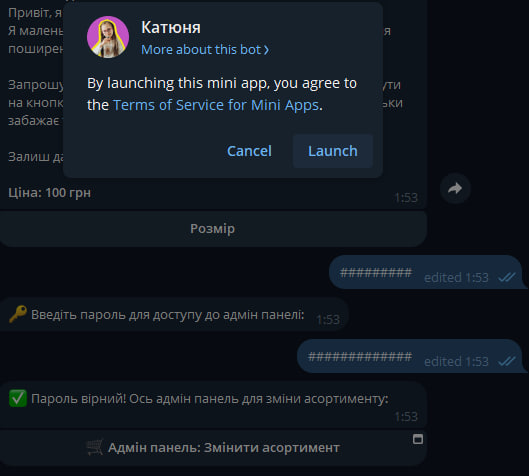Click the key emoji in password prompt
Screen dimensions: 529x476
pos(18,314)
